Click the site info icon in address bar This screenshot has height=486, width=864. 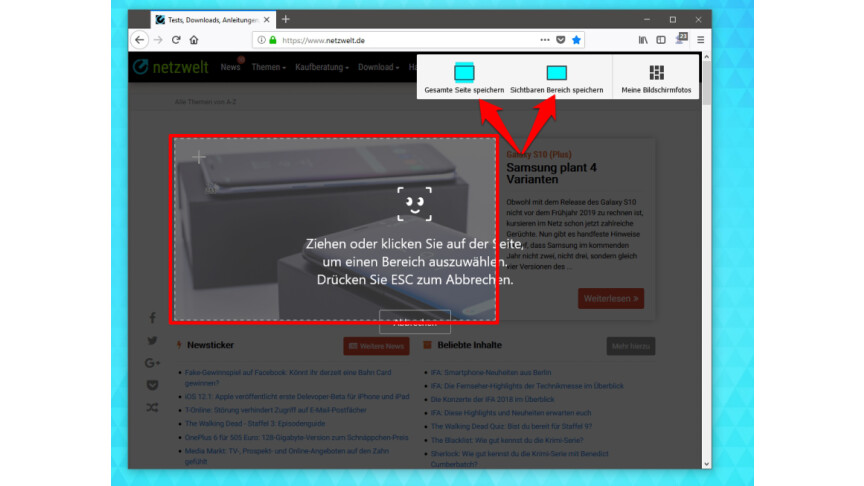262,40
